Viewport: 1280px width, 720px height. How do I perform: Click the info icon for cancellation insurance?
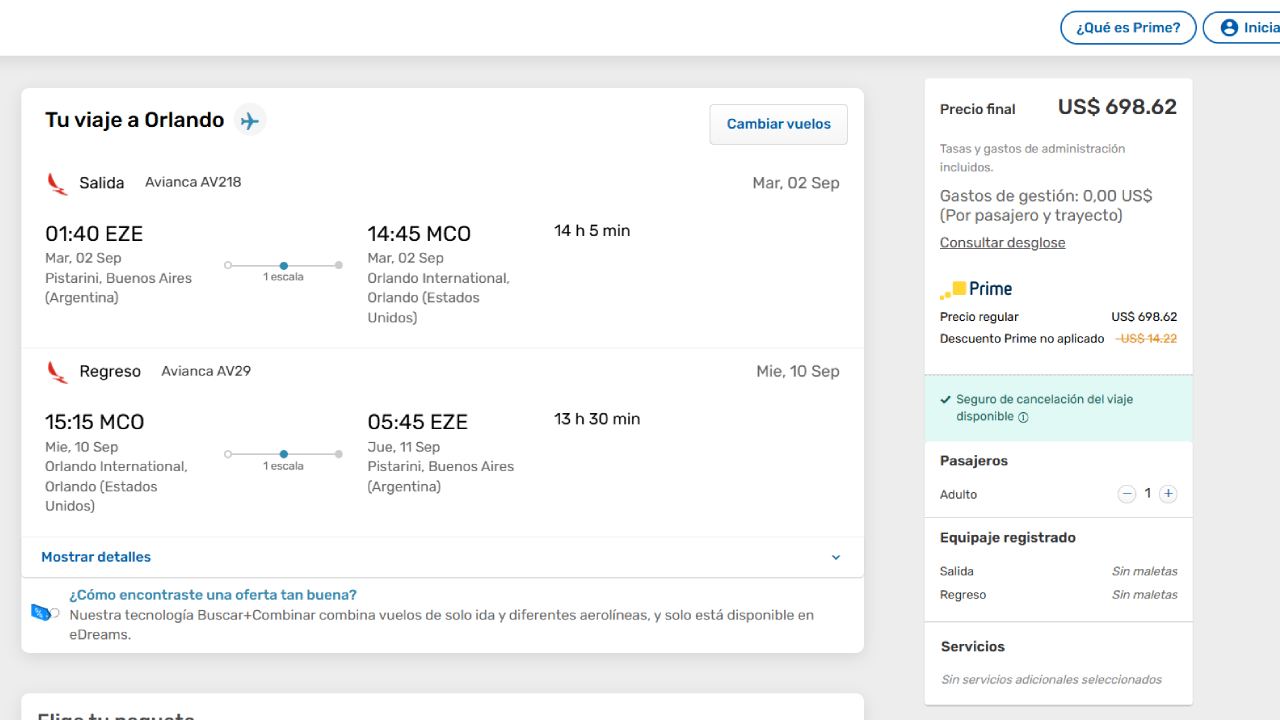(x=1023, y=418)
